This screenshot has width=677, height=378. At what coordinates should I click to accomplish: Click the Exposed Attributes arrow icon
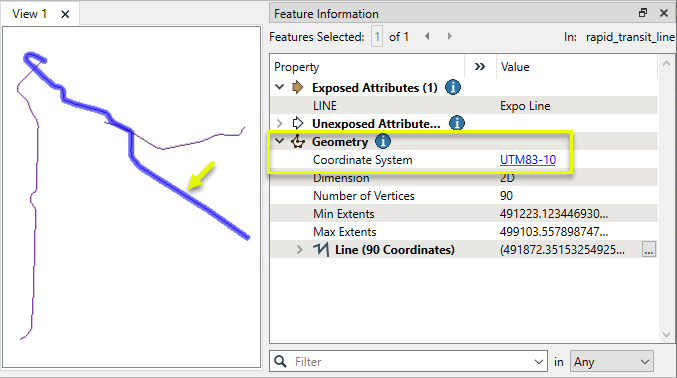coord(297,87)
